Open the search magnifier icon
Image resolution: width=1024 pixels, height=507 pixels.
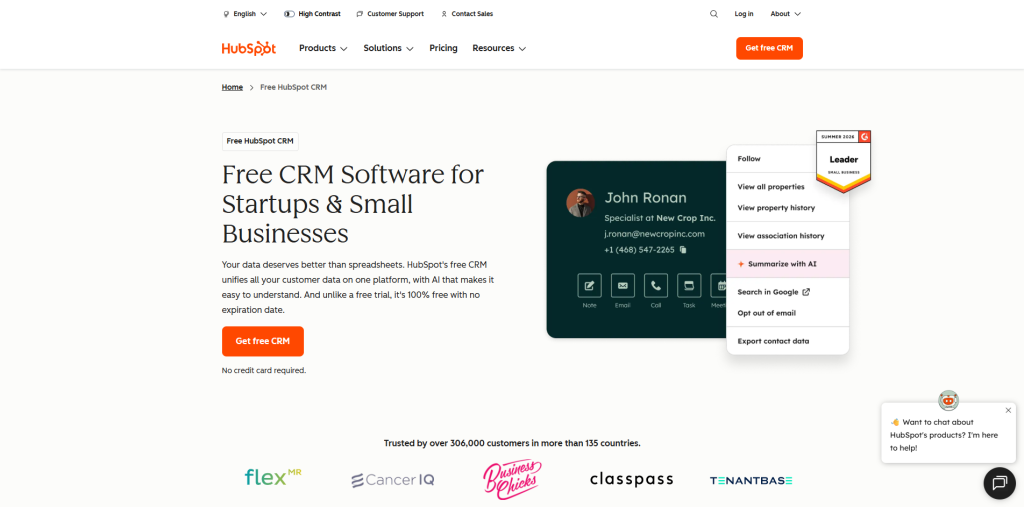[x=714, y=14]
